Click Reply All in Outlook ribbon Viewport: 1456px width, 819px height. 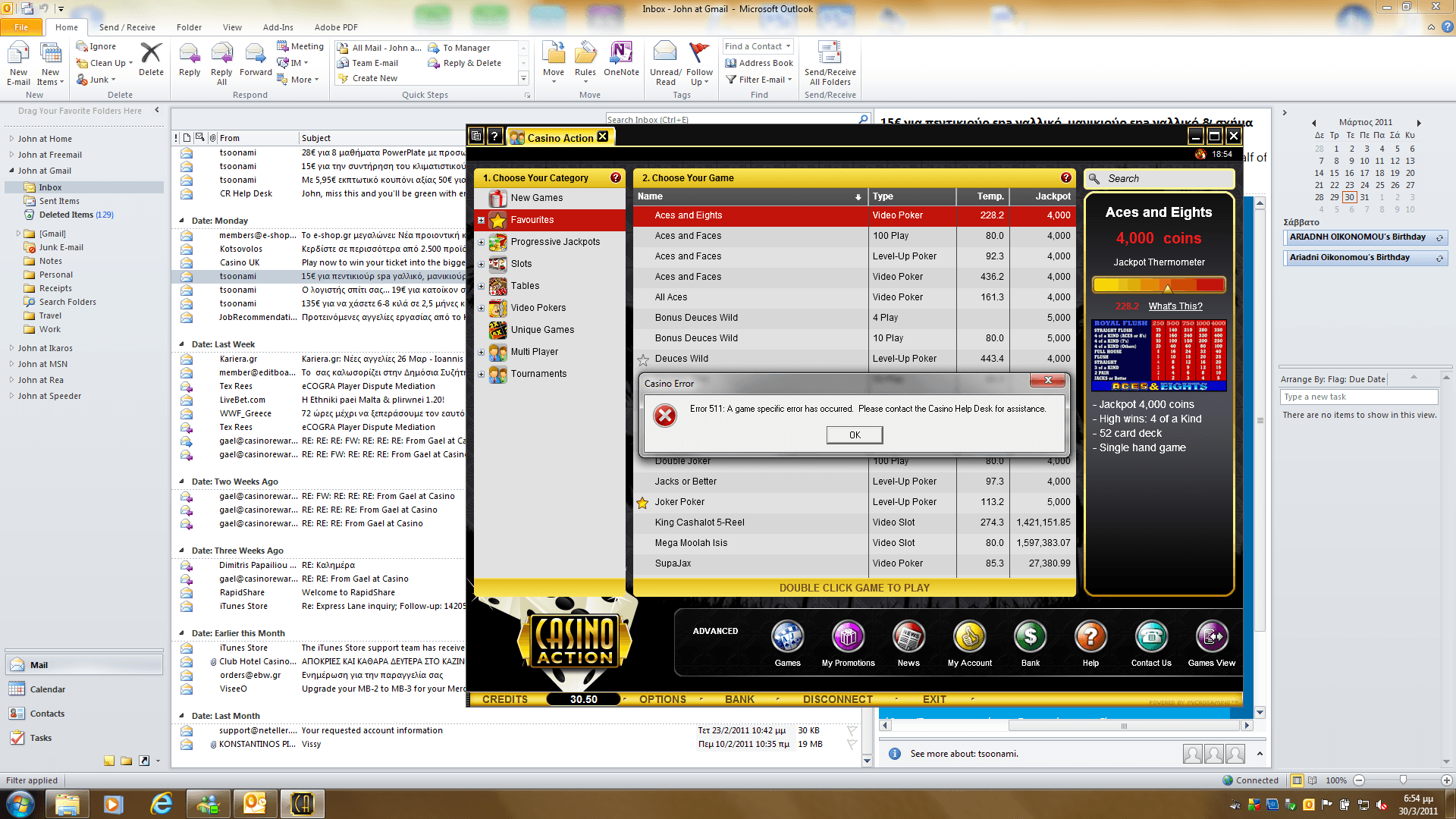pos(221,64)
